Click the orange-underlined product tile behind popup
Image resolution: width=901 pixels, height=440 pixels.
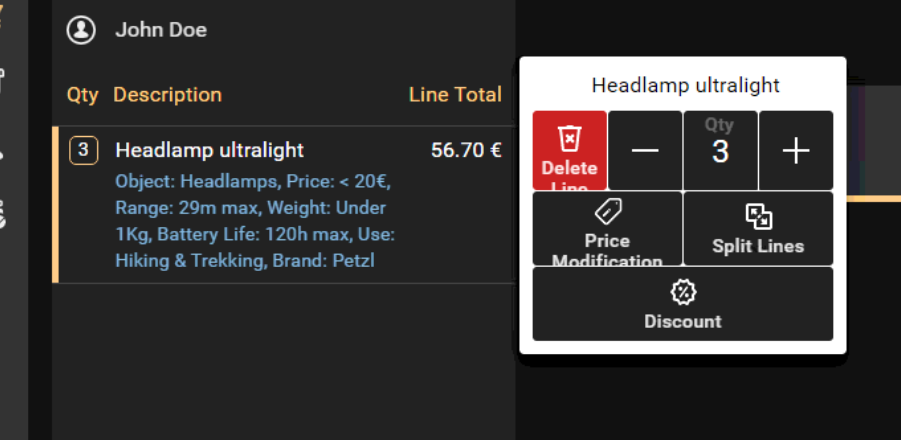(x=873, y=144)
